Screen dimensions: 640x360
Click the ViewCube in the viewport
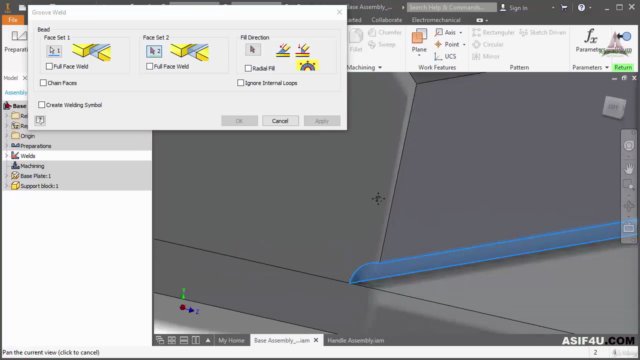613,107
